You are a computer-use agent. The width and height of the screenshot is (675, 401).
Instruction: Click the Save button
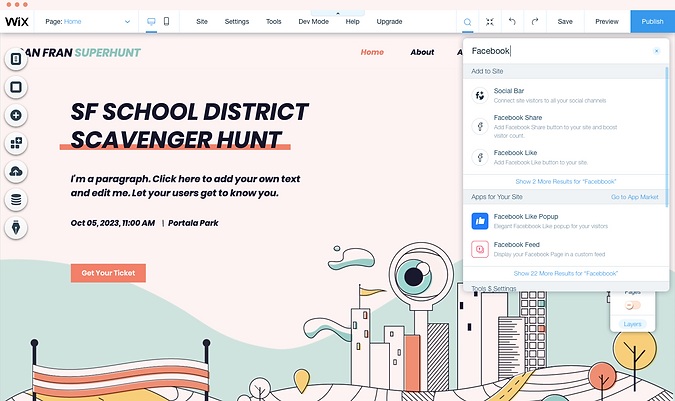point(565,22)
